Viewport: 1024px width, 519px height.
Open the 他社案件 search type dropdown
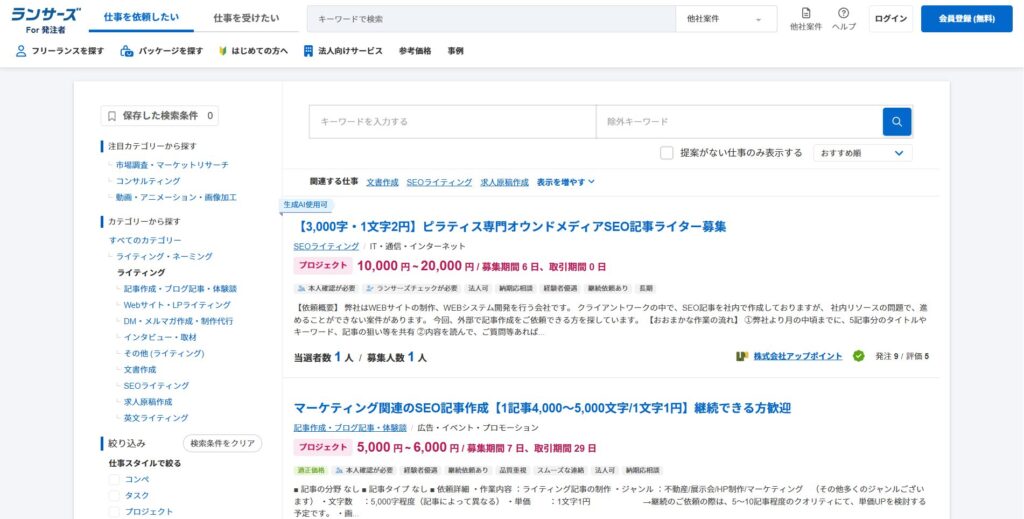coord(725,19)
